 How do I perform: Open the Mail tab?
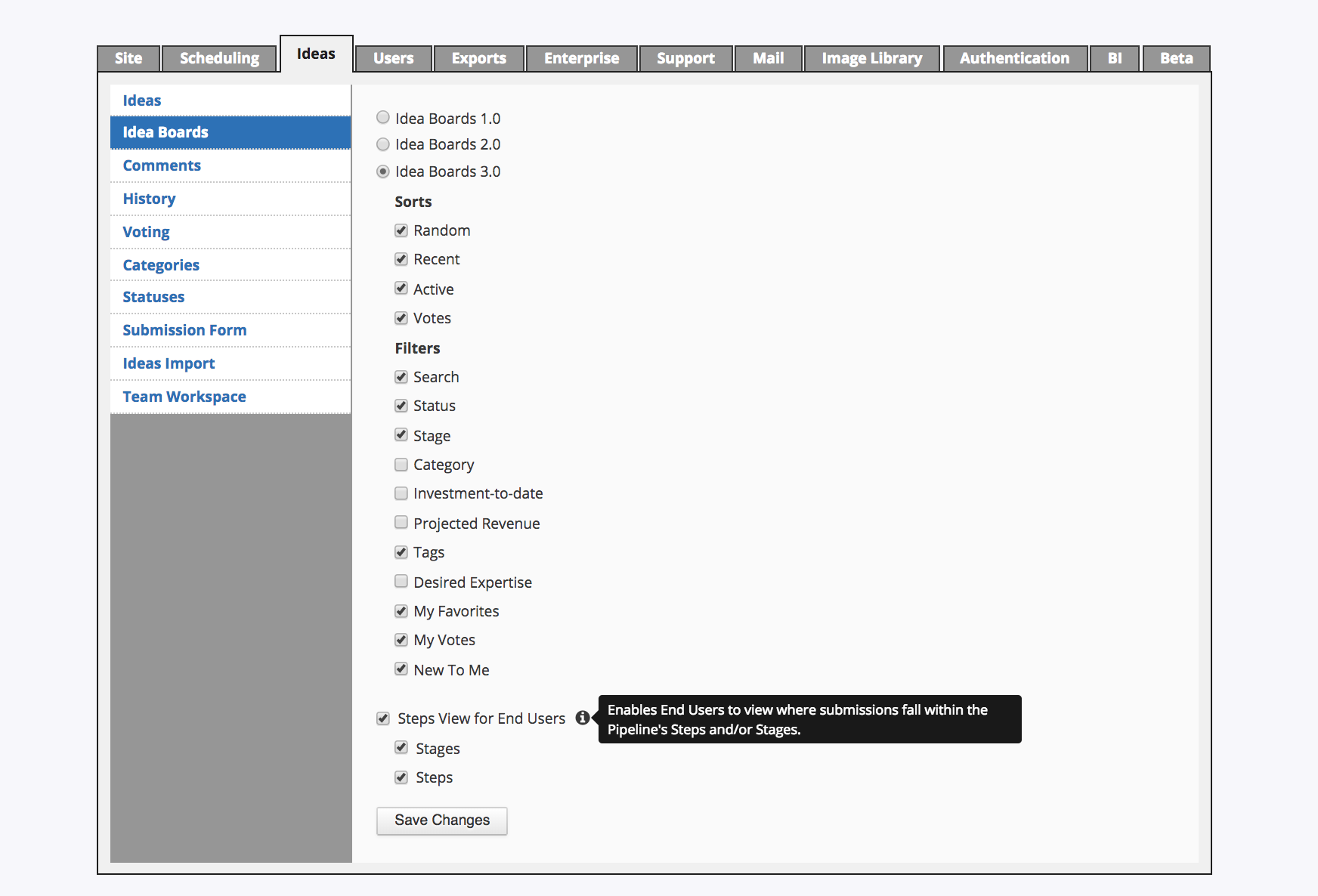[768, 58]
